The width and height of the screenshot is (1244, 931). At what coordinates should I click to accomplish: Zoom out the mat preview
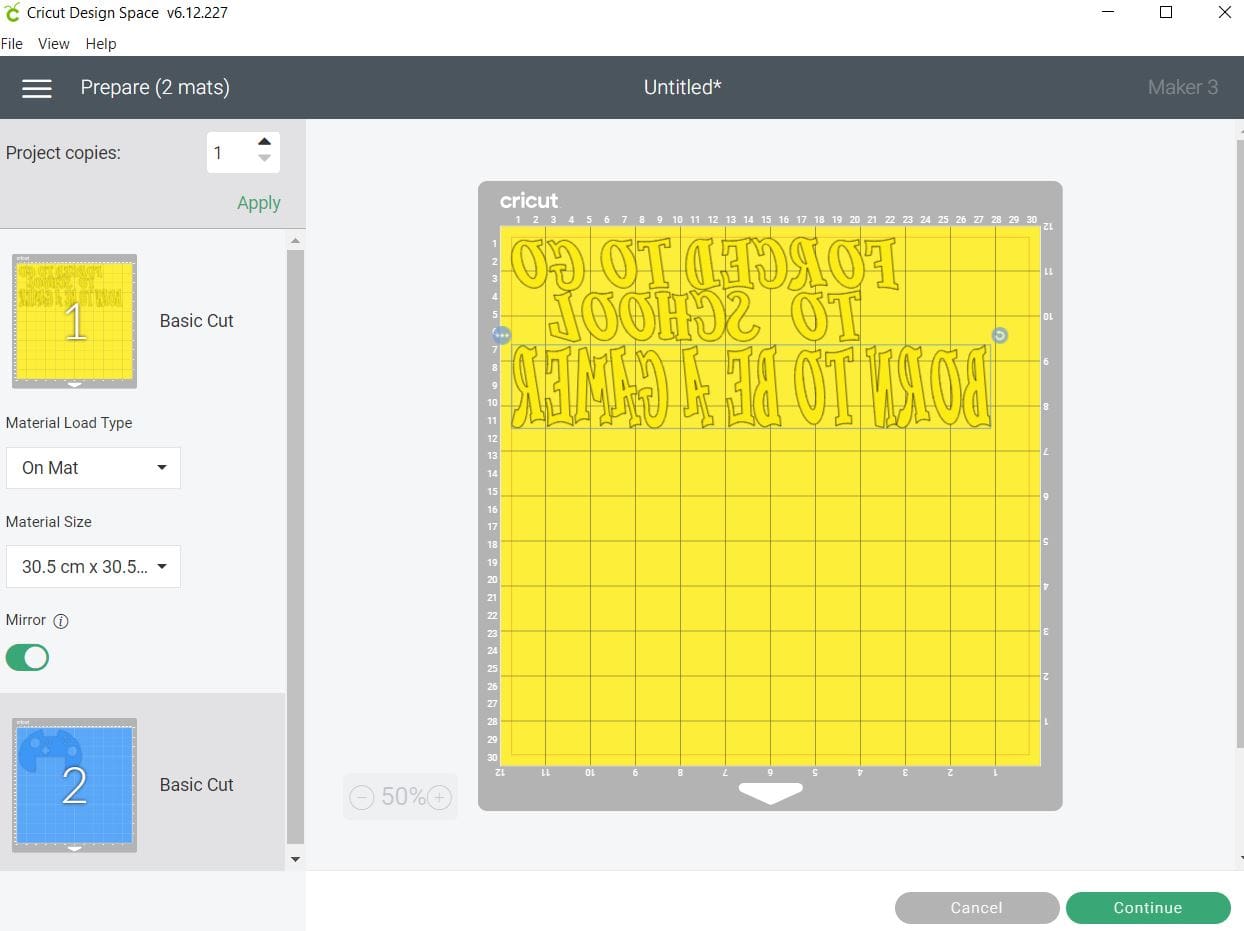(363, 797)
